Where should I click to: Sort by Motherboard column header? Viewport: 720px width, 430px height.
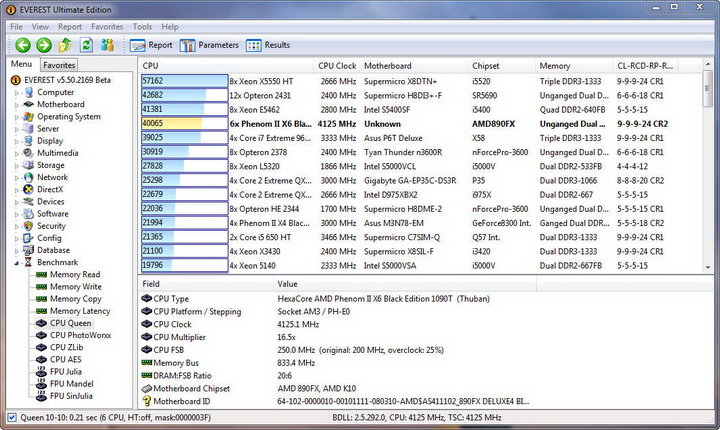pyautogui.click(x=415, y=66)
